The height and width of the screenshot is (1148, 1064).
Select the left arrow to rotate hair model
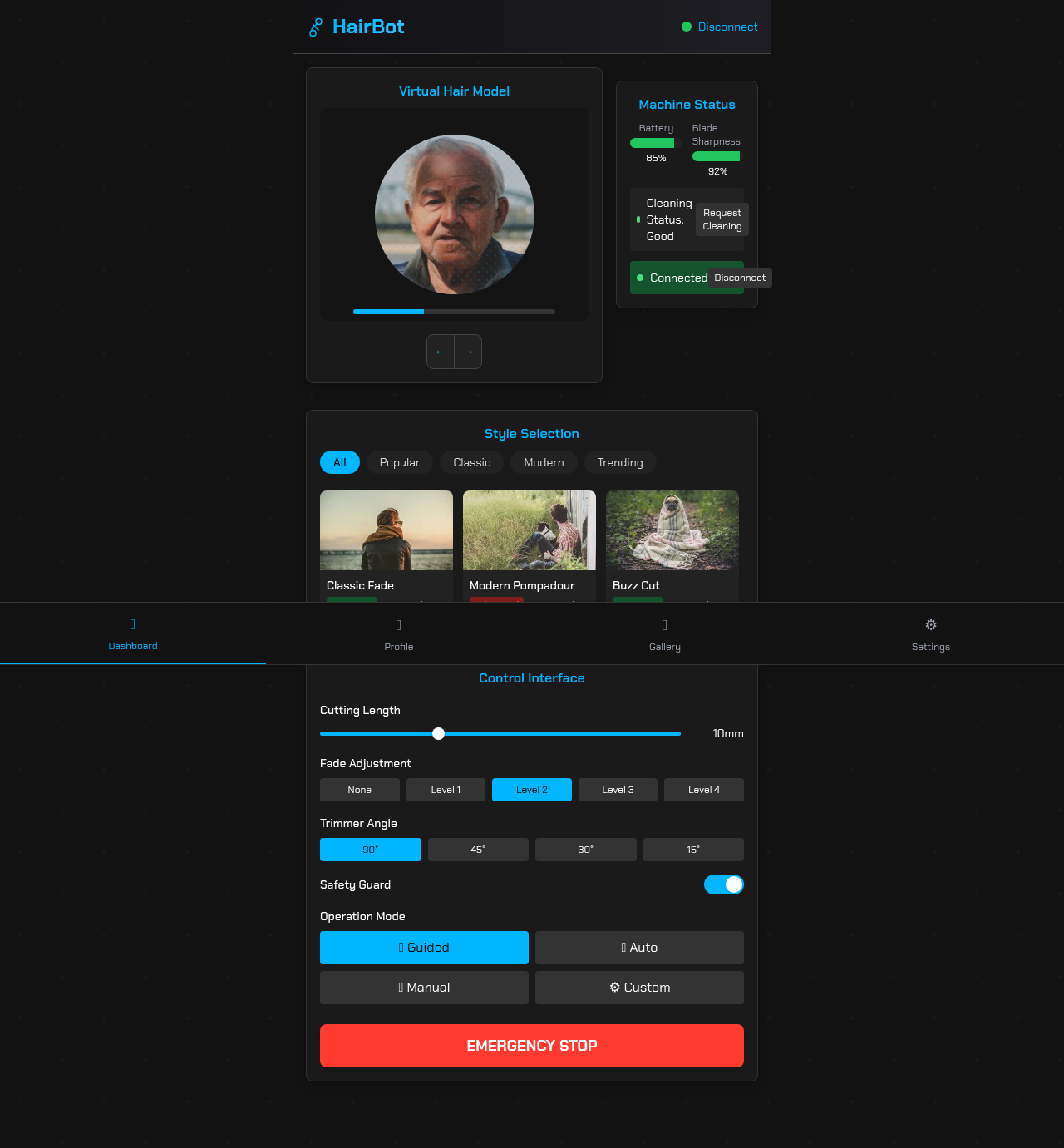pyautogui.click(x=440, y=352)
